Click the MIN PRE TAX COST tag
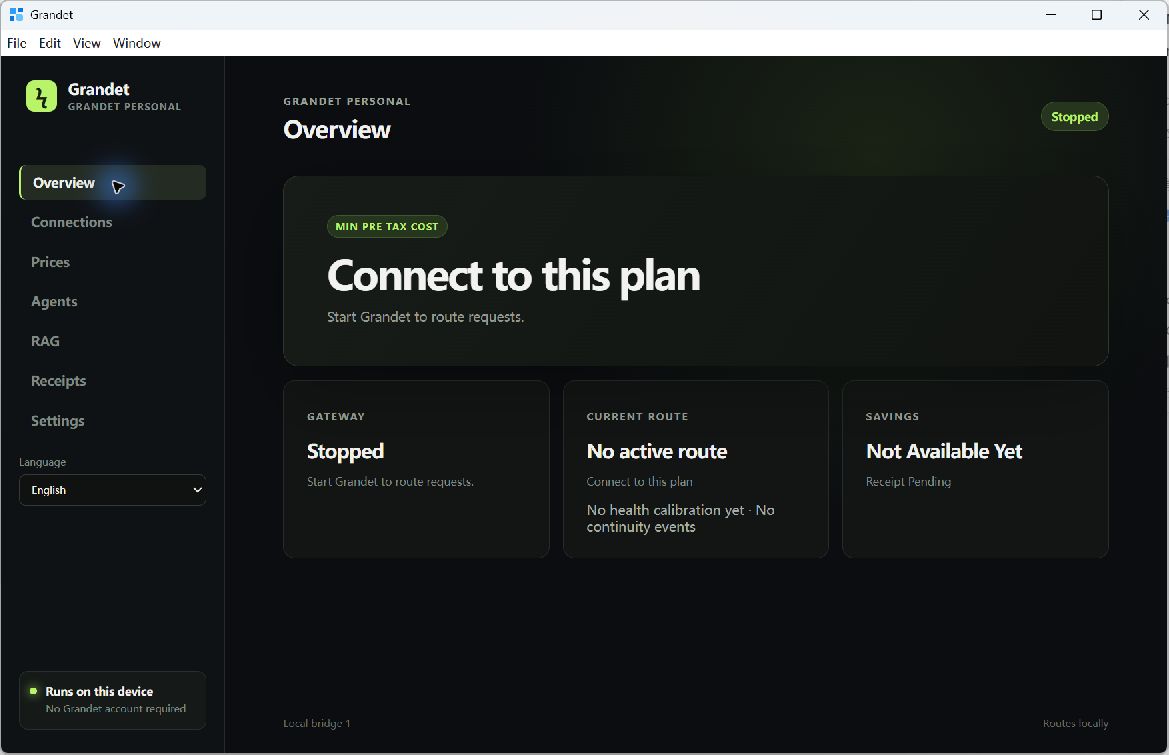Viewport: 1169px width, 755px height. tap(387, 227)
